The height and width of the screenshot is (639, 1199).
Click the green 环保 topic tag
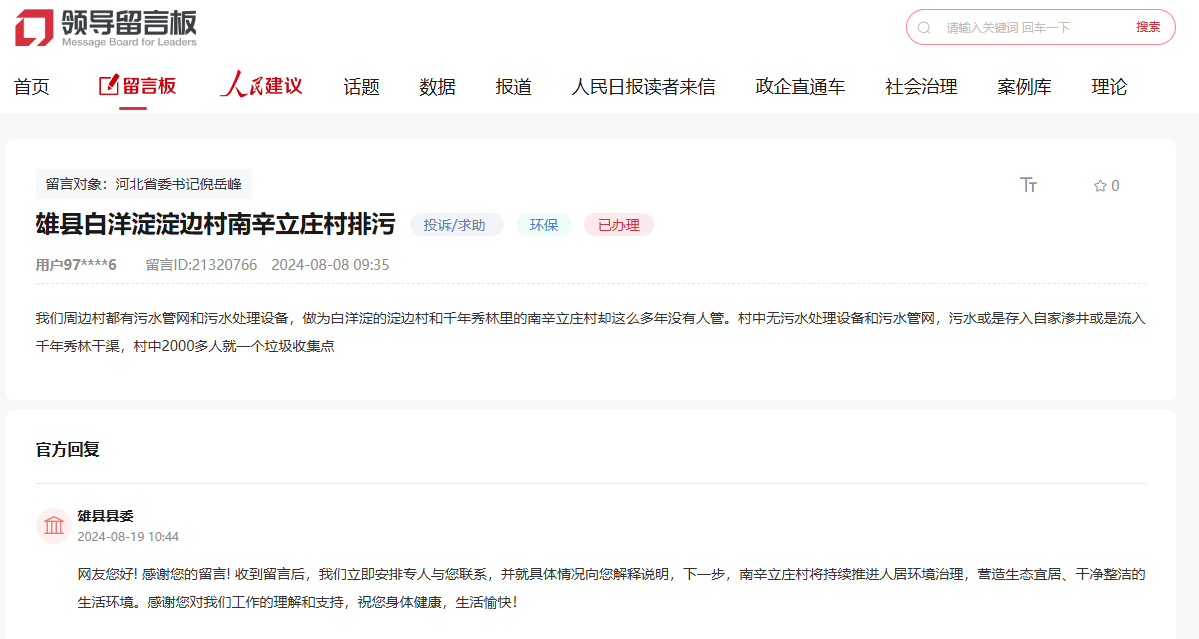click(x=544, y=225)
